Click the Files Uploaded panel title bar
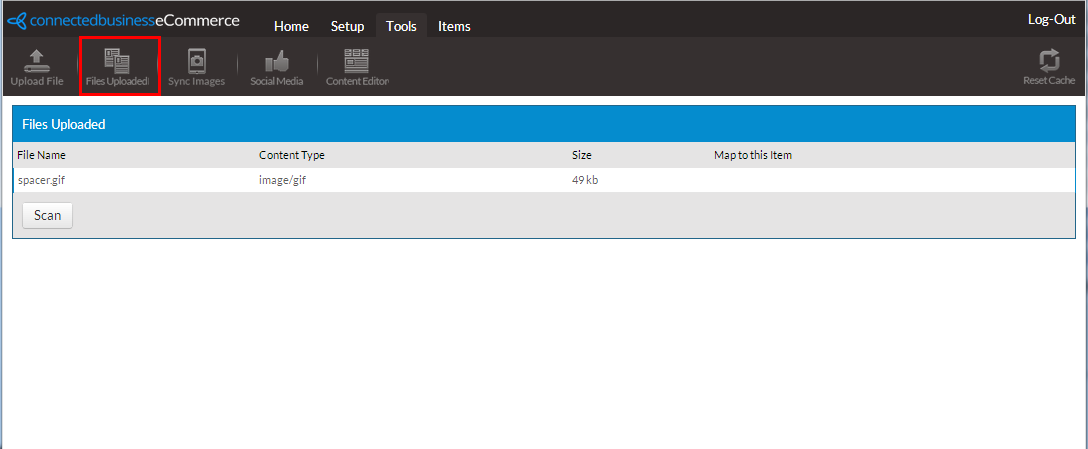This screenshot has height=449, width=1088. click(543, 124)
